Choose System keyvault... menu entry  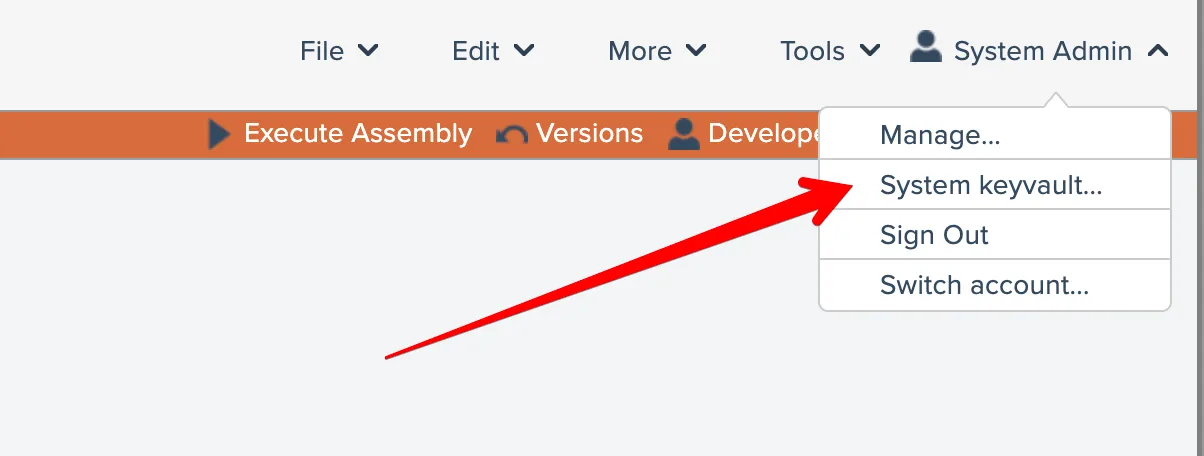click(x=991, y=185)
